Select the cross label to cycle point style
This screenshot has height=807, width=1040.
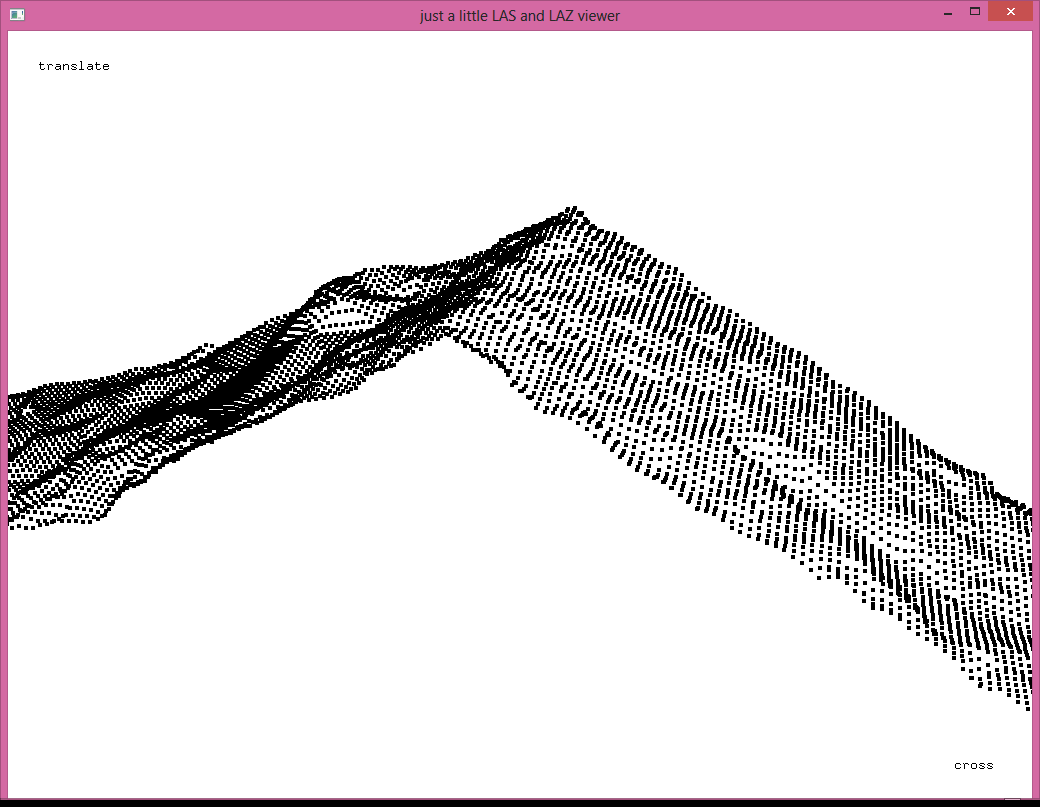tap(973, 765)
